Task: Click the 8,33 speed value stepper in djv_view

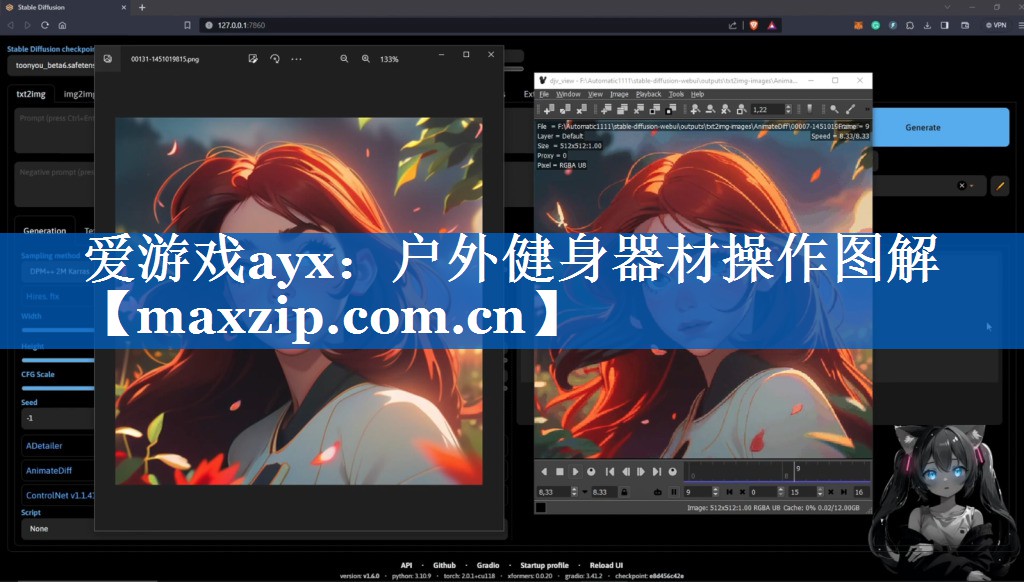Action: [x=574, y=492]
